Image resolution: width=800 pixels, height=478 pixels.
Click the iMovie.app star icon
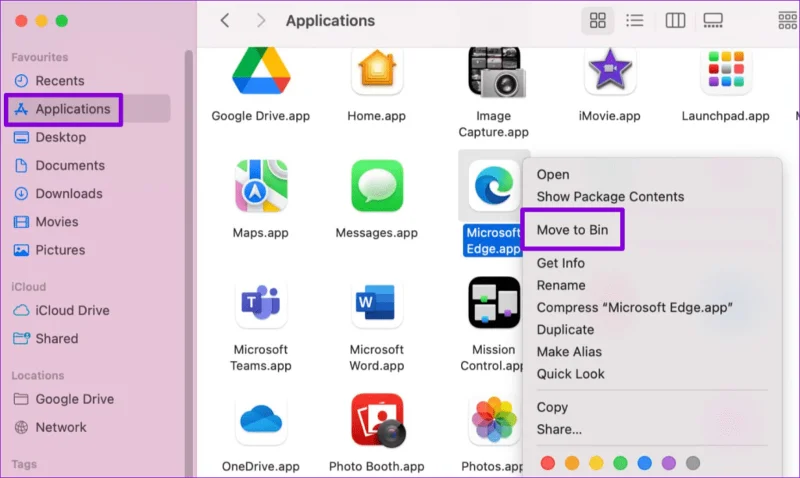(610, 70)
